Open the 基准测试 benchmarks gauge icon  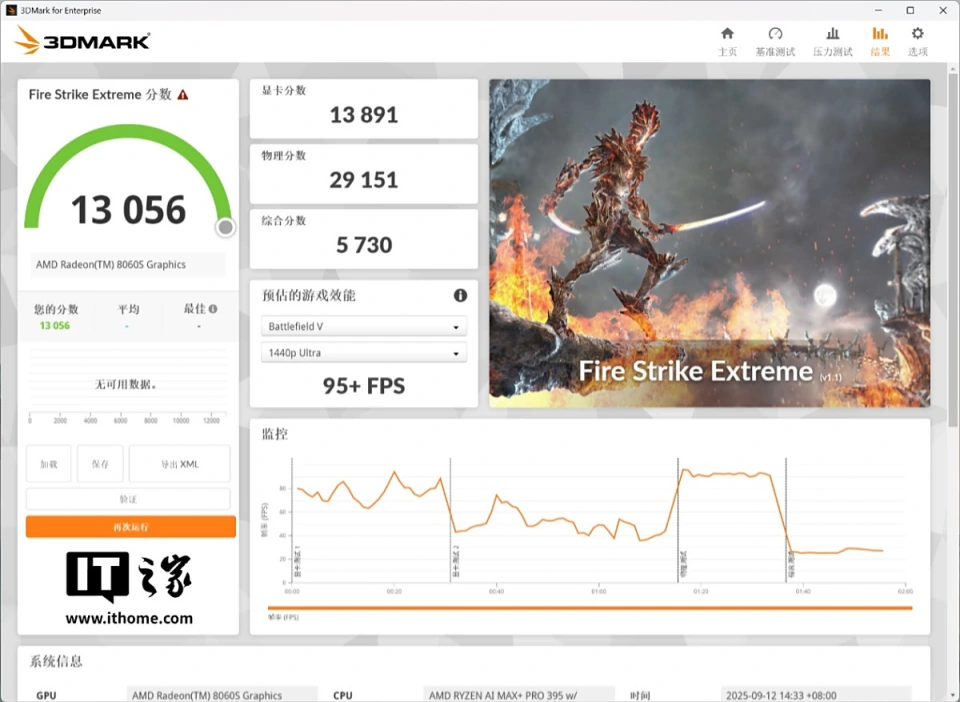[775, 40]
